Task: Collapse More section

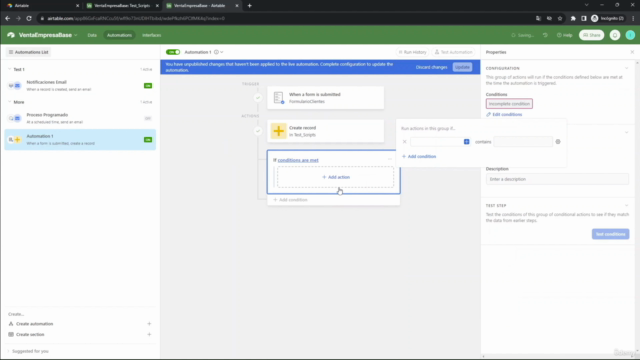Action: point(10,102)
